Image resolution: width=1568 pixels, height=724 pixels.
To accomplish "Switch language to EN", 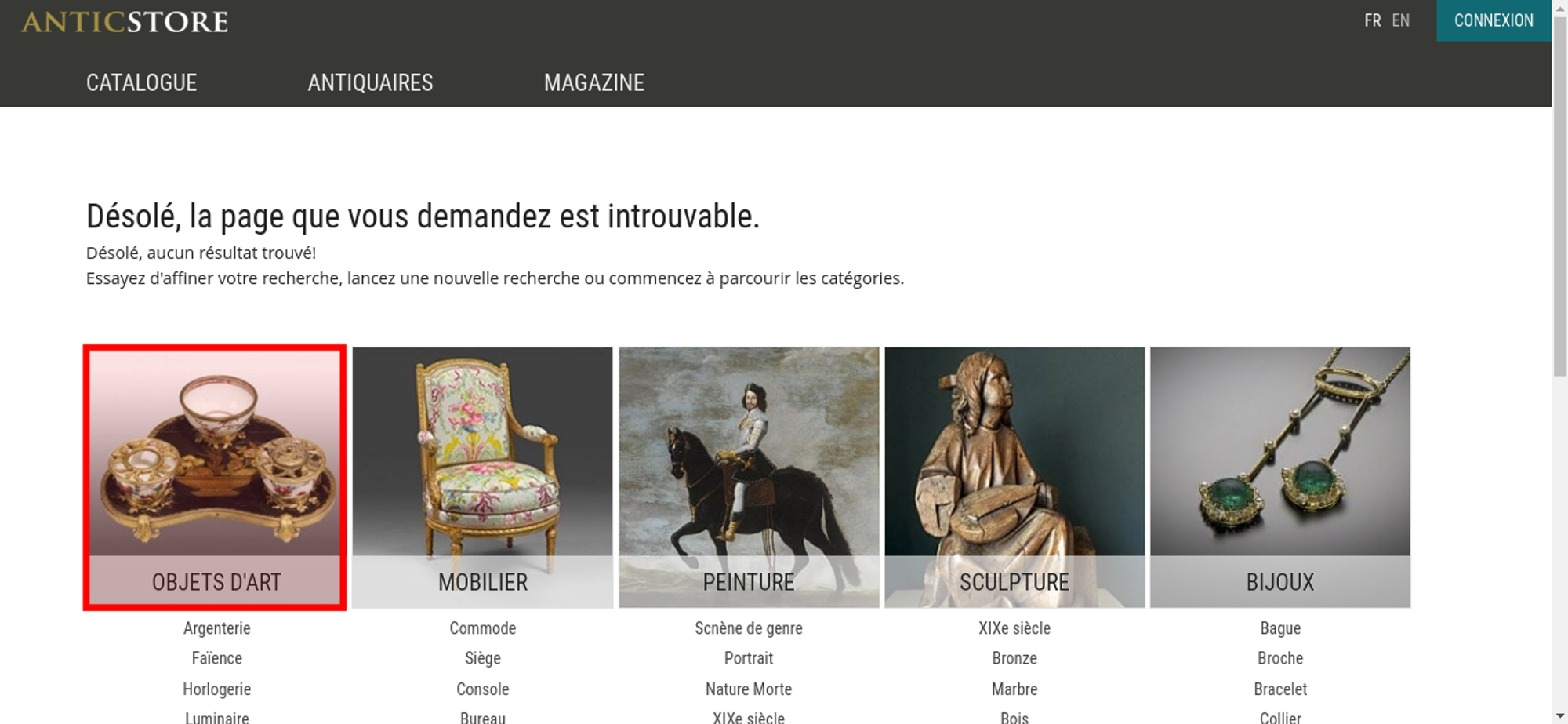I will point(1401,20).
